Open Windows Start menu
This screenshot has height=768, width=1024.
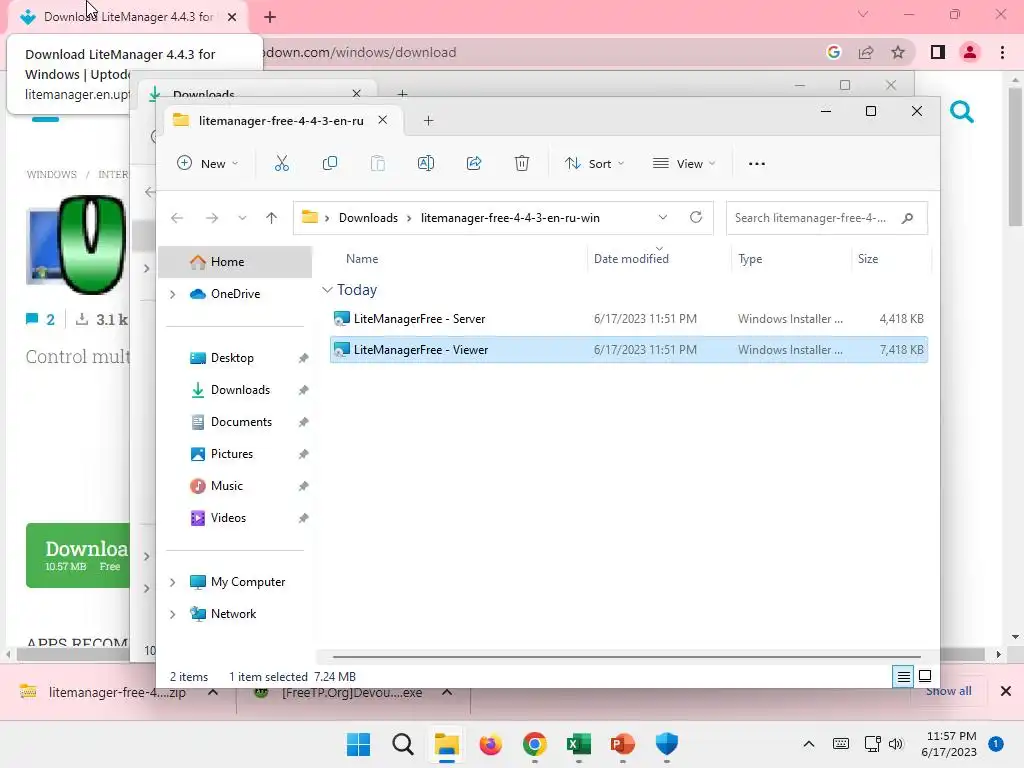359,744
